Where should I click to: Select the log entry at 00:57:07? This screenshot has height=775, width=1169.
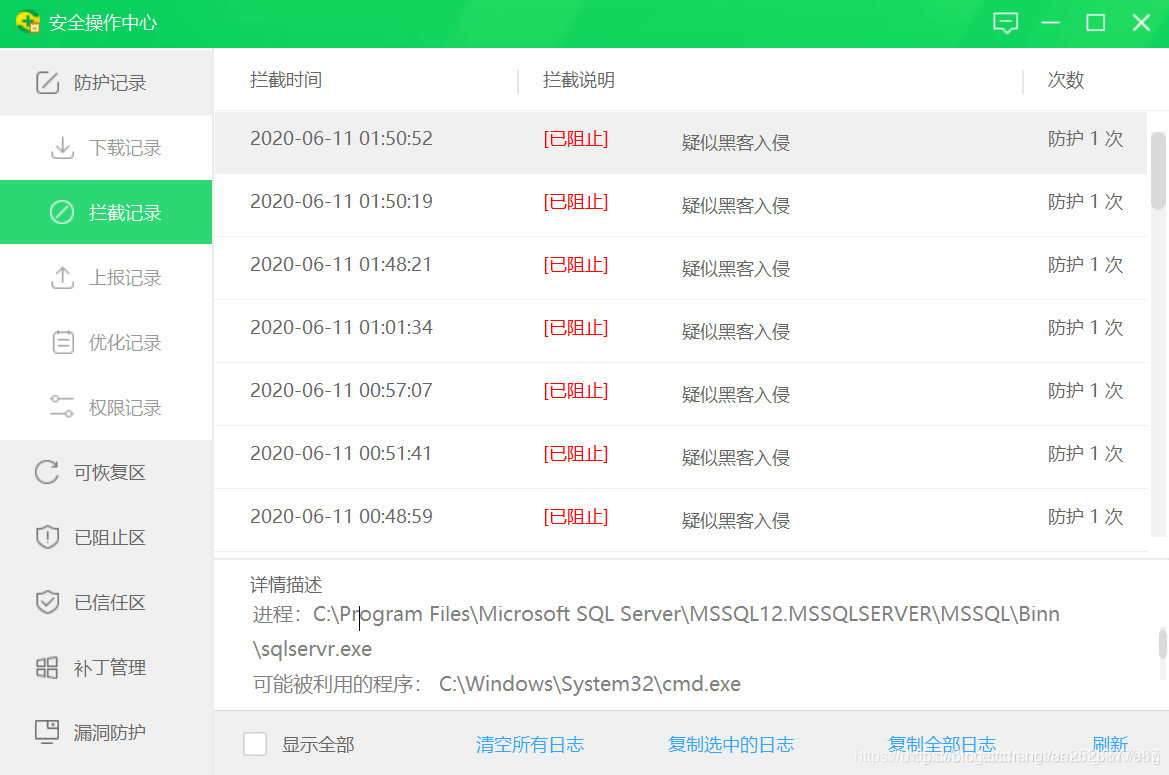(681, 394)
